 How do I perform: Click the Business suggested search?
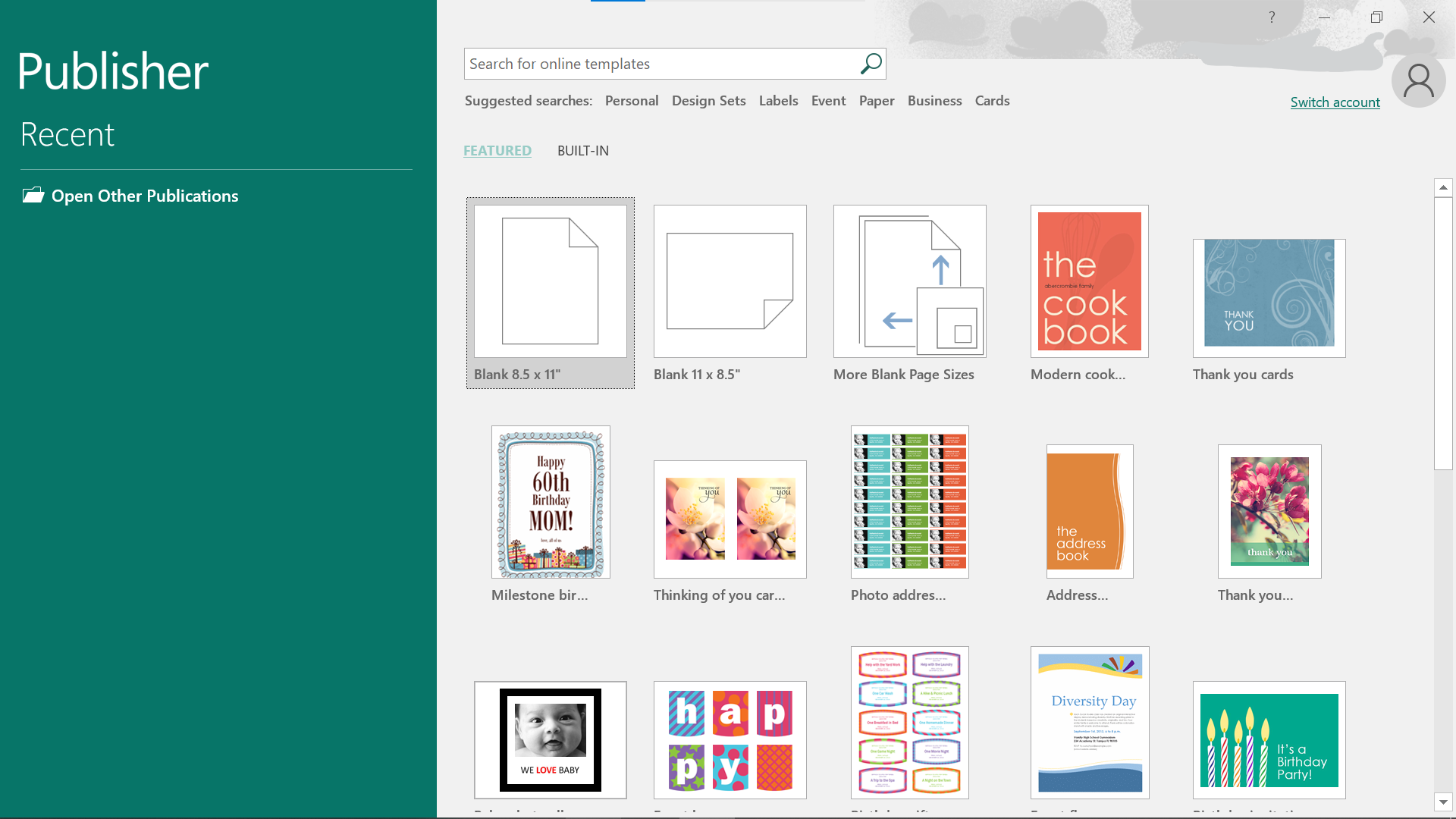934,101
